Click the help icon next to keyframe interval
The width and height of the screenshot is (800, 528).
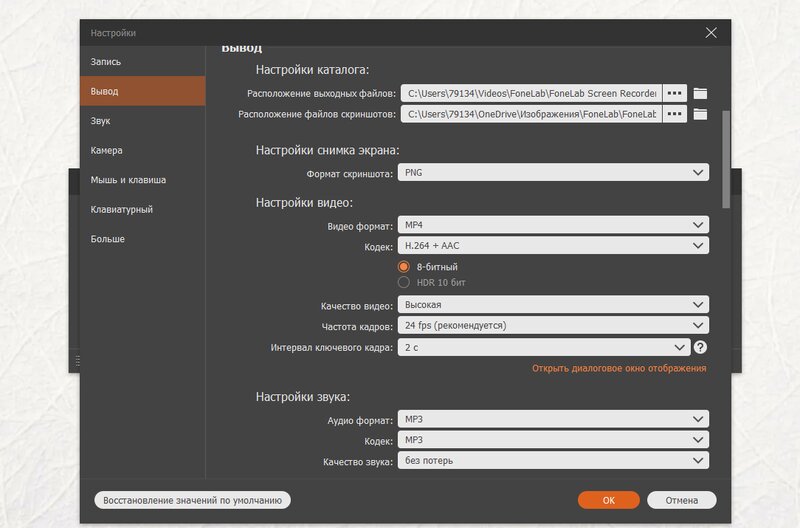pyautogui.click(x=701, y=347)
